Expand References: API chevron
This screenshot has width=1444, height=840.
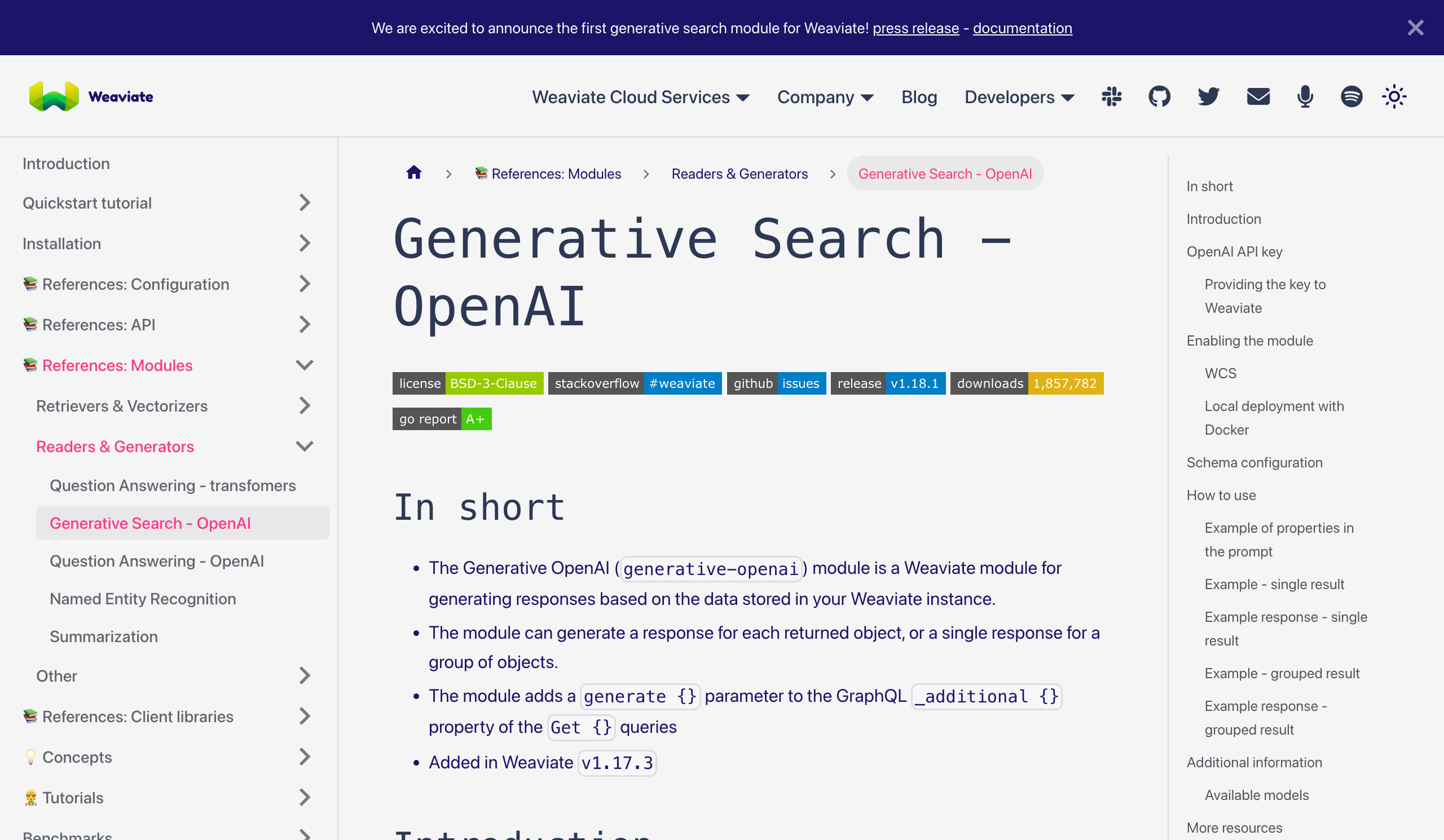(305, 325)
